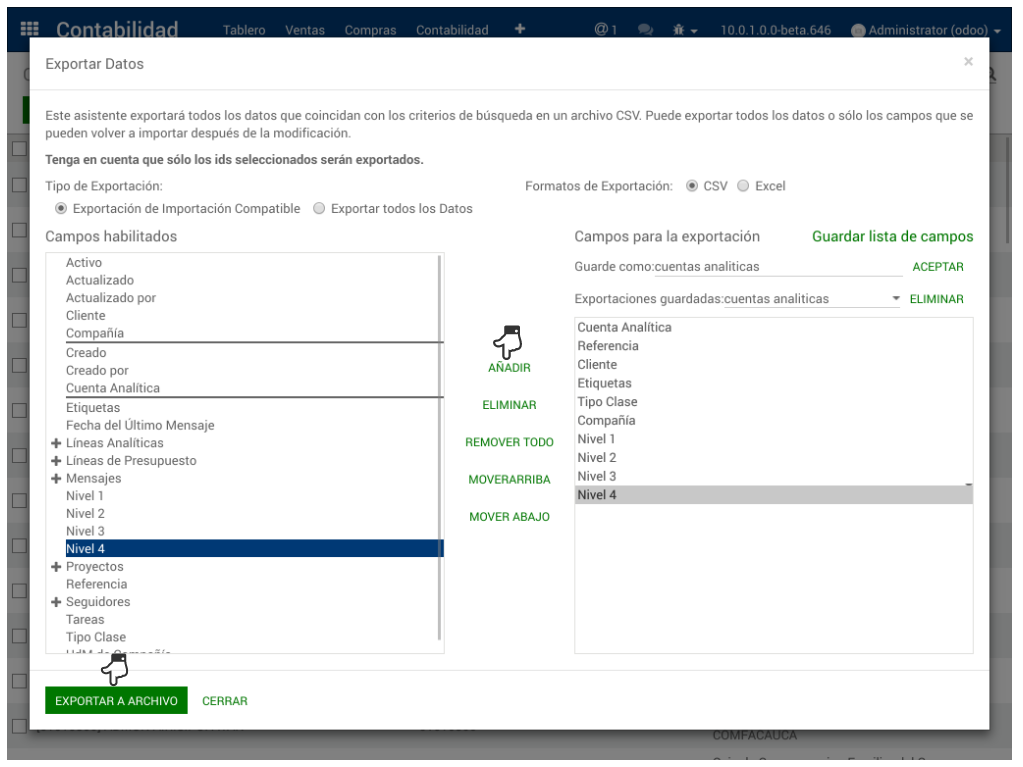Select the CSV export format
The image size is (1023, 767).
coord(692,186)
